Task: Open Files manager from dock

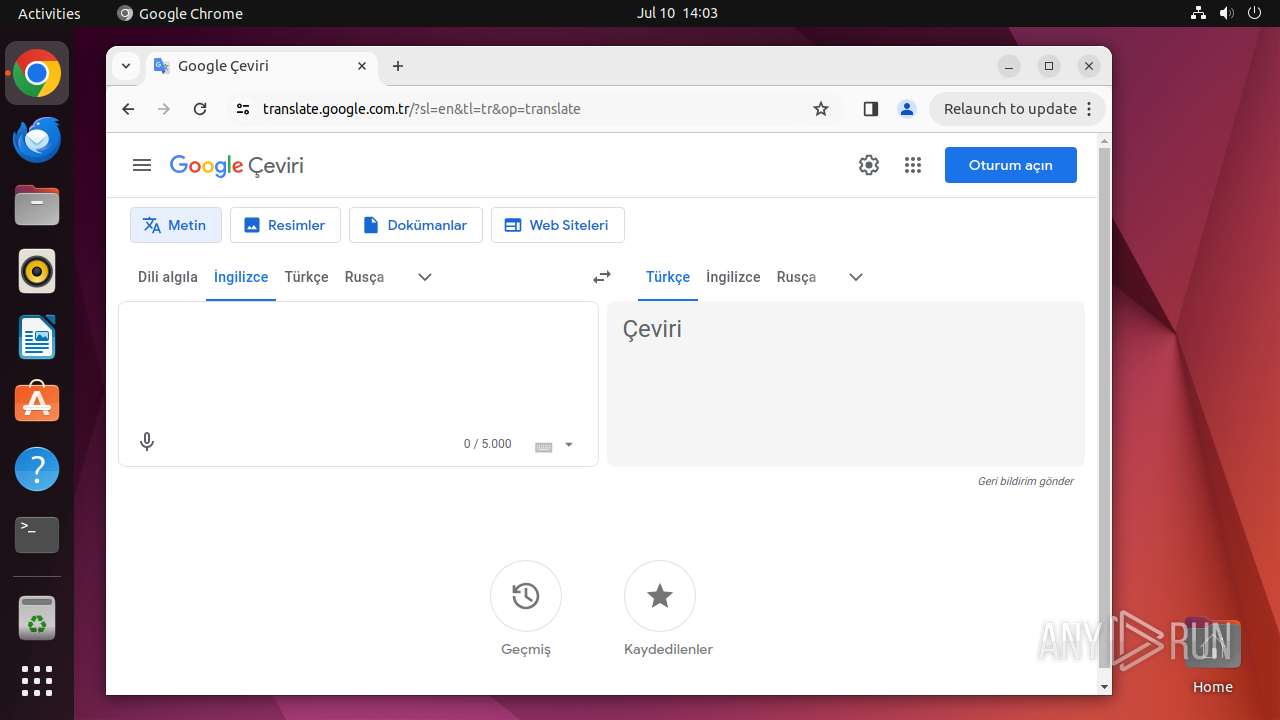Action: point(37,205)
